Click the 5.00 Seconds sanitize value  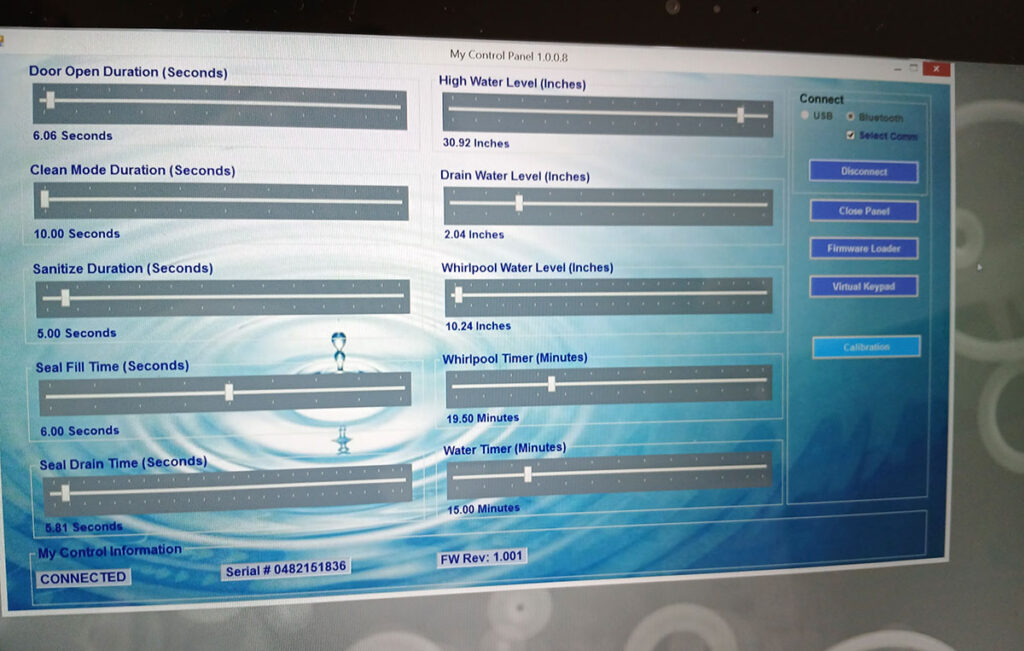pyautogui.click(x=76, y=333)
